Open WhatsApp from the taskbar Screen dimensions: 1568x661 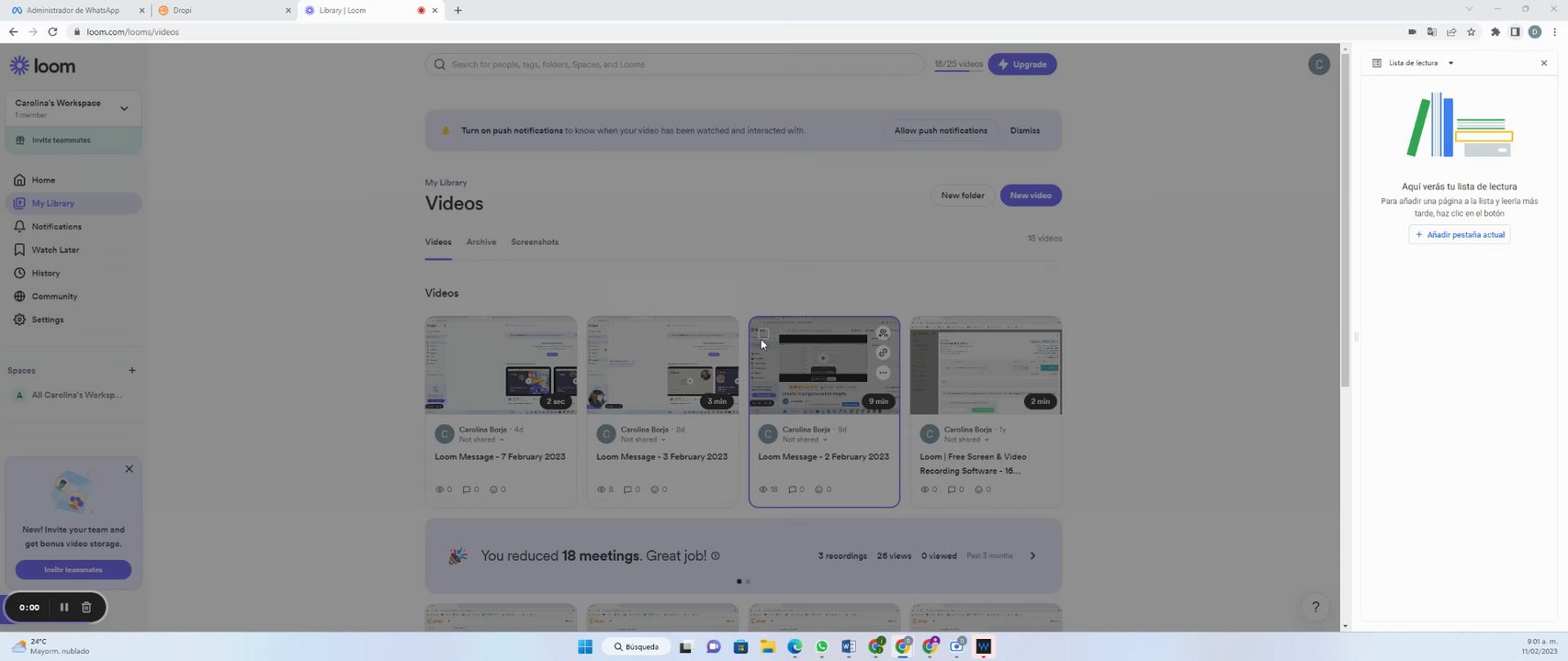coord(821,646)
